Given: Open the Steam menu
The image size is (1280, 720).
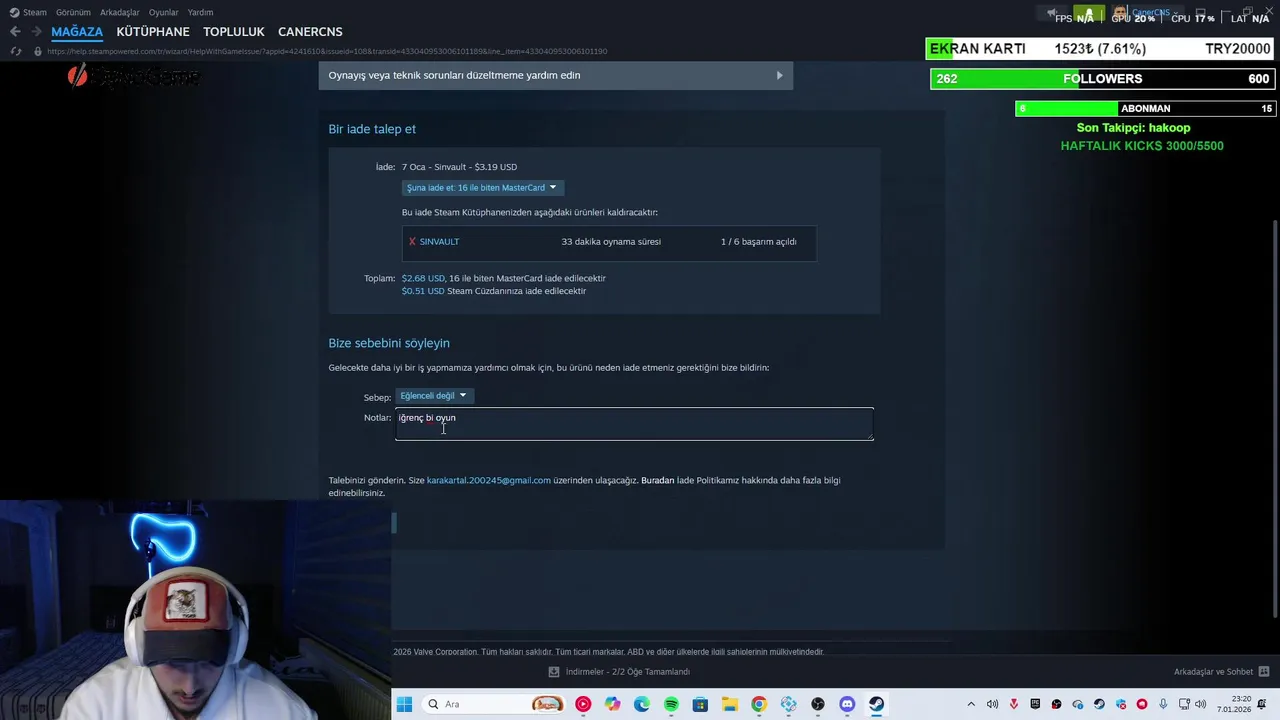Looking at the screenshot, I should point(28,12).
